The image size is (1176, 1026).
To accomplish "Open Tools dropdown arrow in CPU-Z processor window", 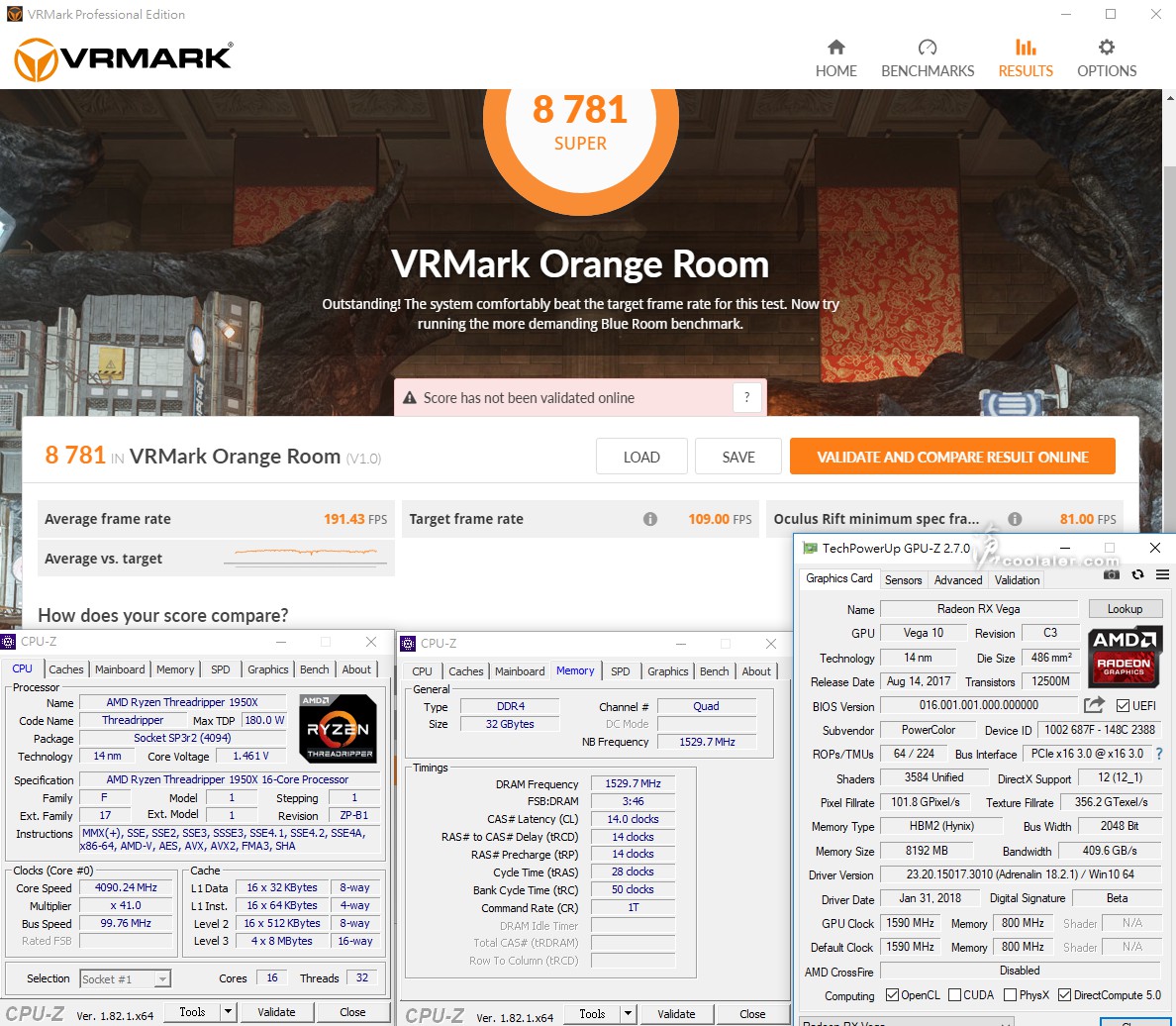I will coord(228,1012).
